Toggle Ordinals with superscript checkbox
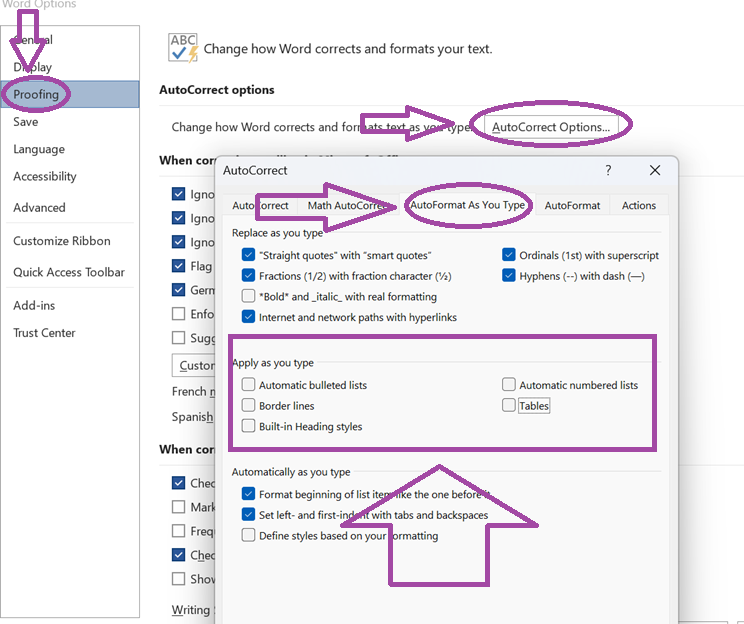 tap(509, 255)
